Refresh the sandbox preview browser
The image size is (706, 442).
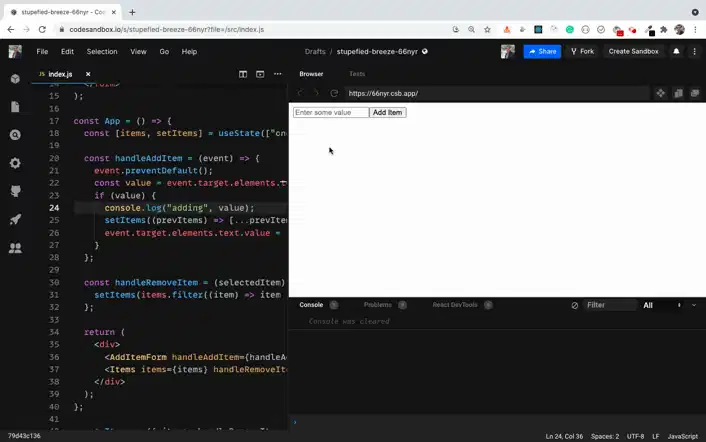coord(334,93)
